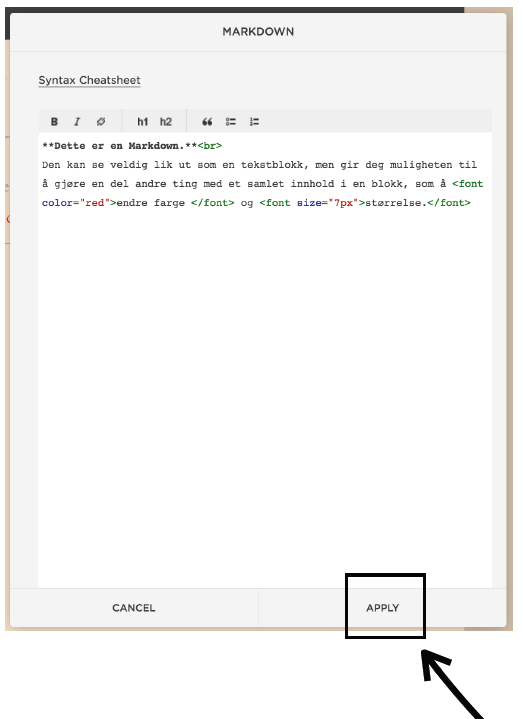Screen dimensions: 523x719
Task: Click the word 'muligheten' in editor
Action: pos(421,165)
